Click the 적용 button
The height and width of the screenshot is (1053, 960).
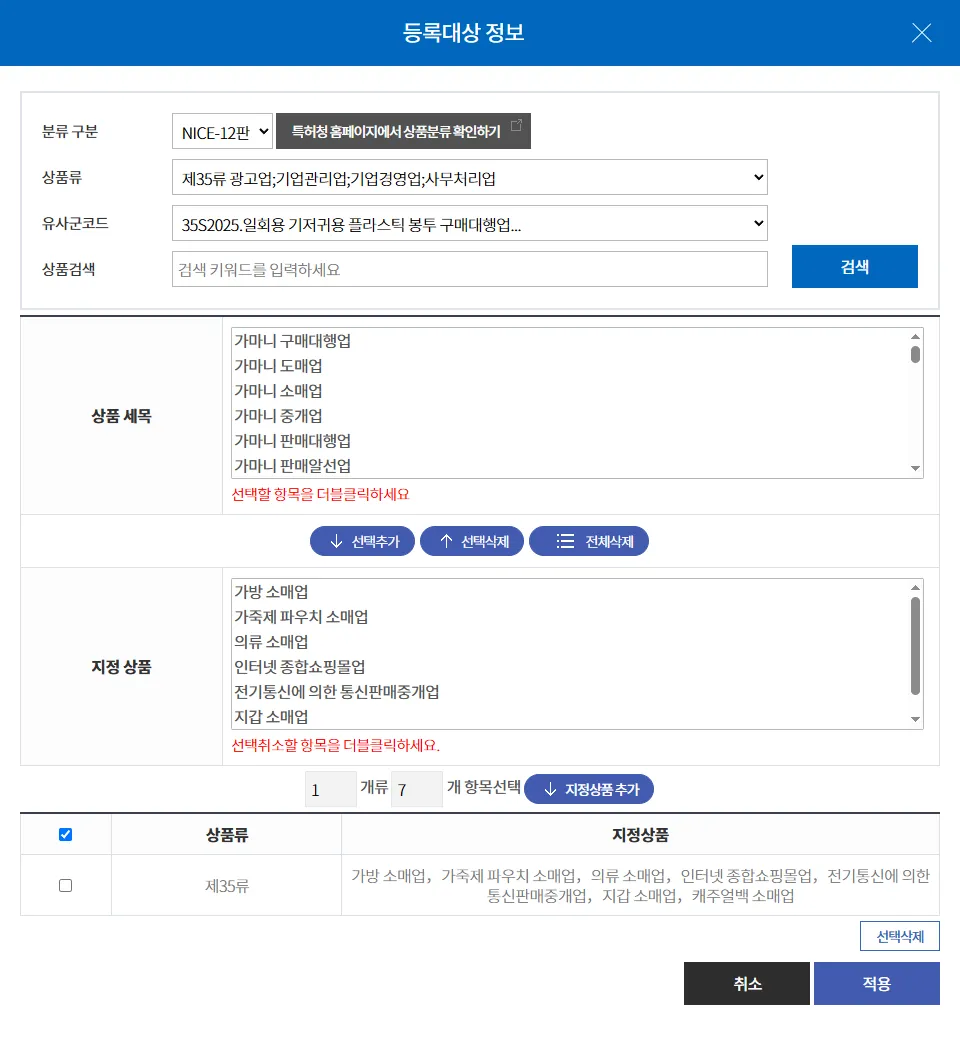click(x=876, y=984)
